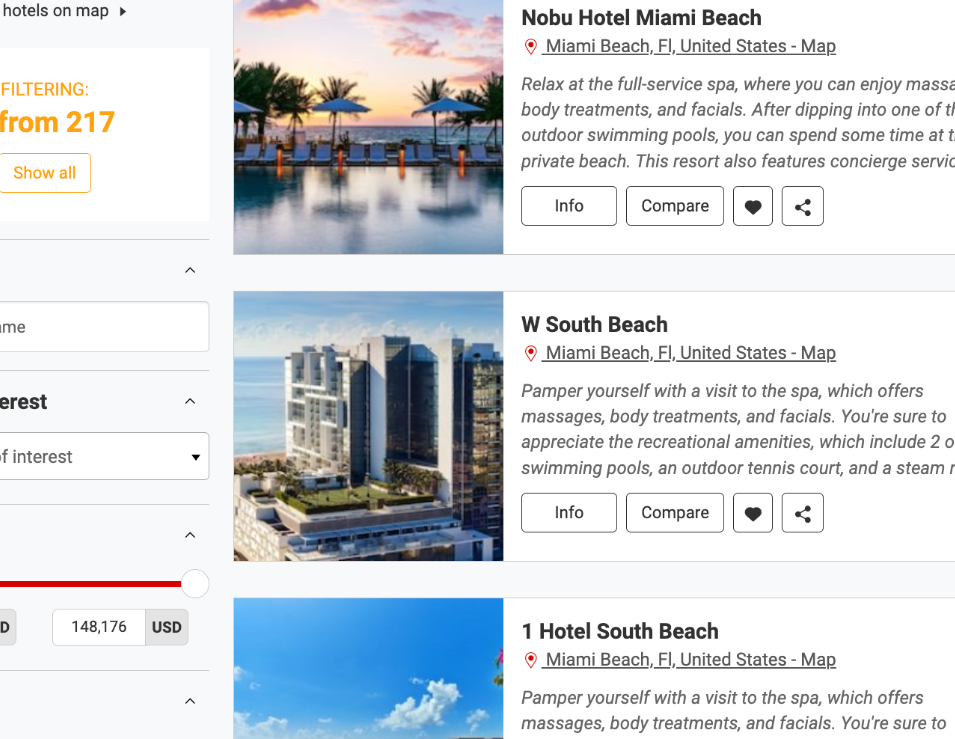Click share icon for W South Beach
This screenshot has height=739, width=955.
802,513
